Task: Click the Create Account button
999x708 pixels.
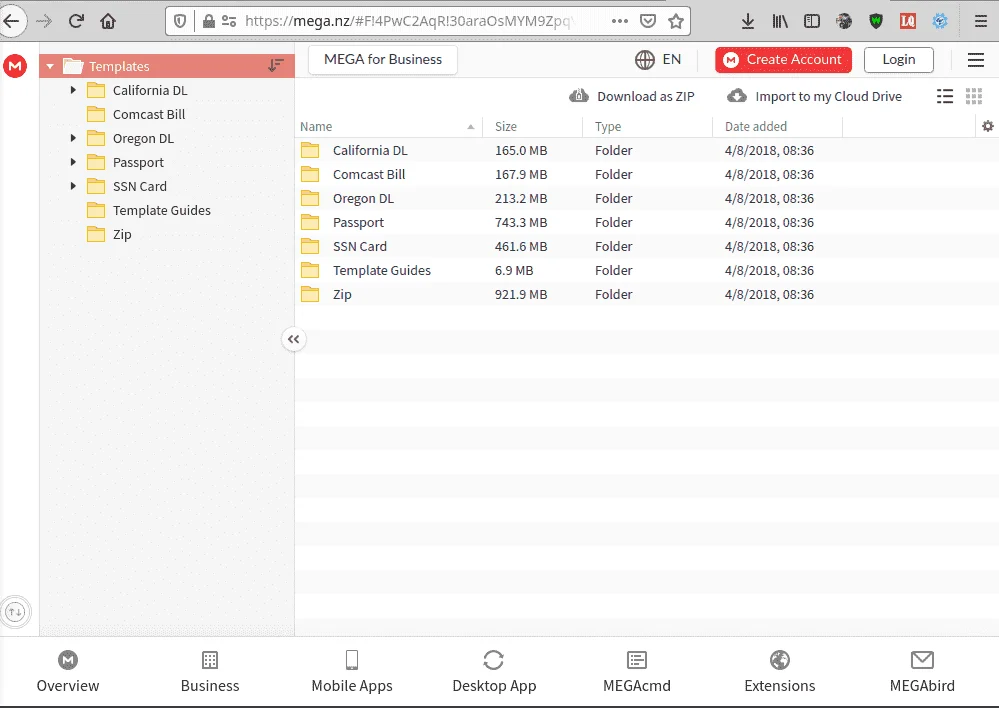Action: coord(783,60)
